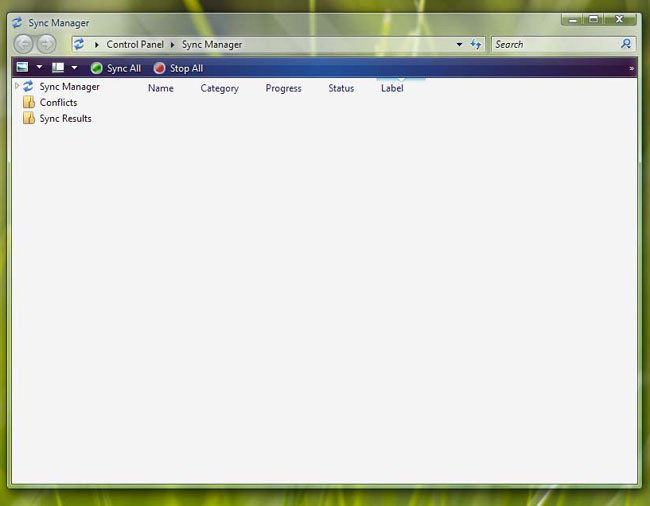The image size is (650, 506).
Task: Open the address bar history dropdown
Action: point(459,44)
